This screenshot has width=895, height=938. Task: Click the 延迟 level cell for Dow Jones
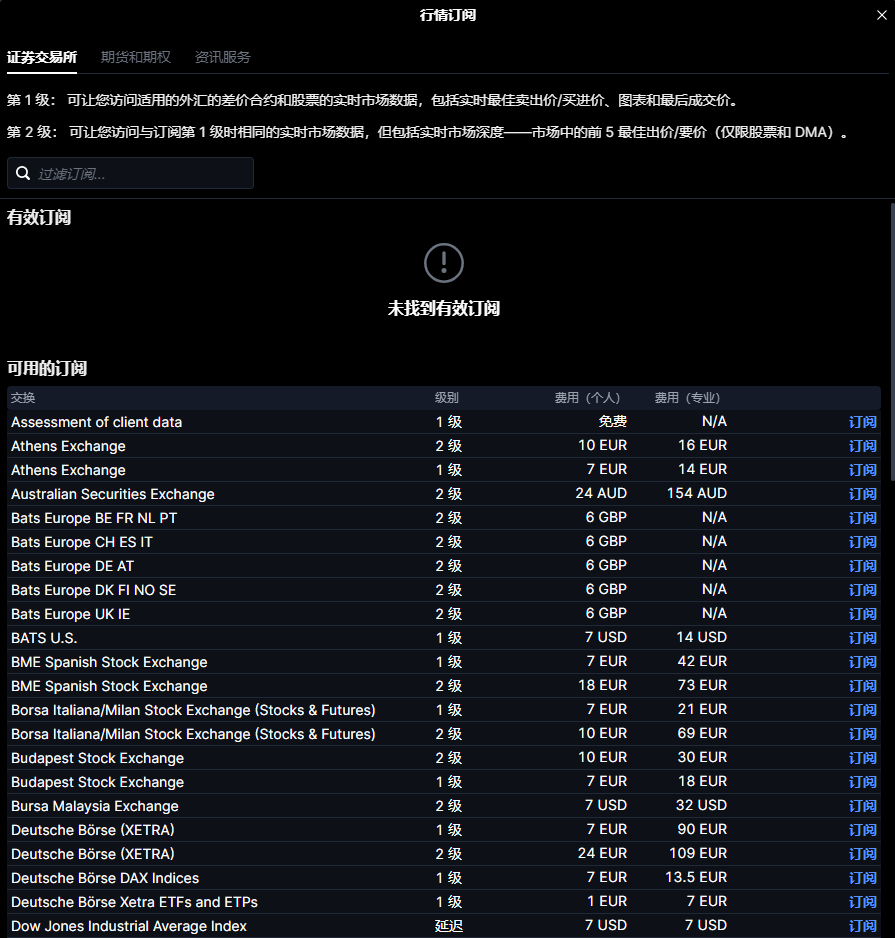click(x=449, y=926)
